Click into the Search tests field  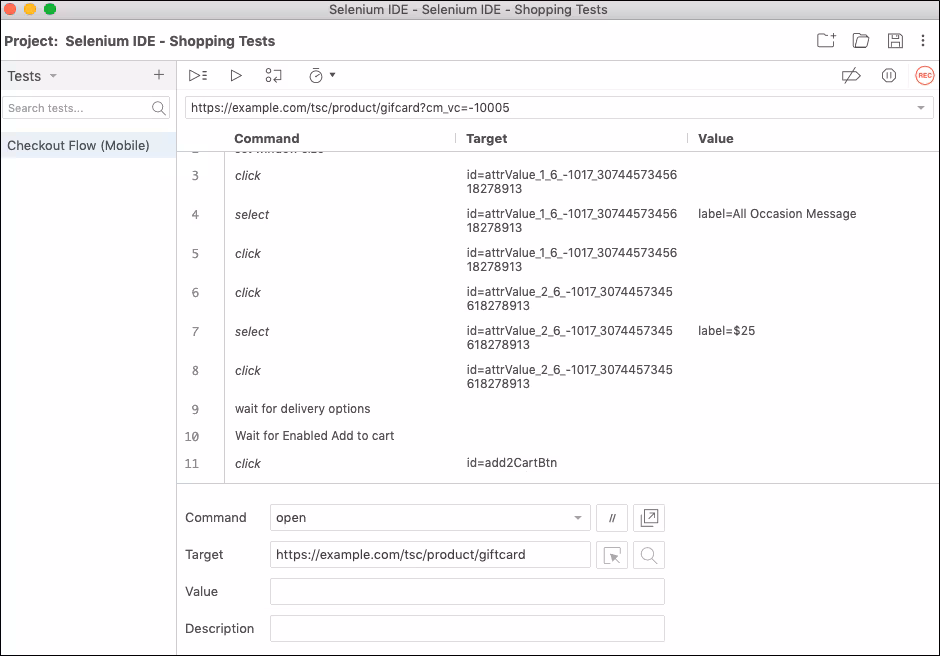tap(76, 108)
